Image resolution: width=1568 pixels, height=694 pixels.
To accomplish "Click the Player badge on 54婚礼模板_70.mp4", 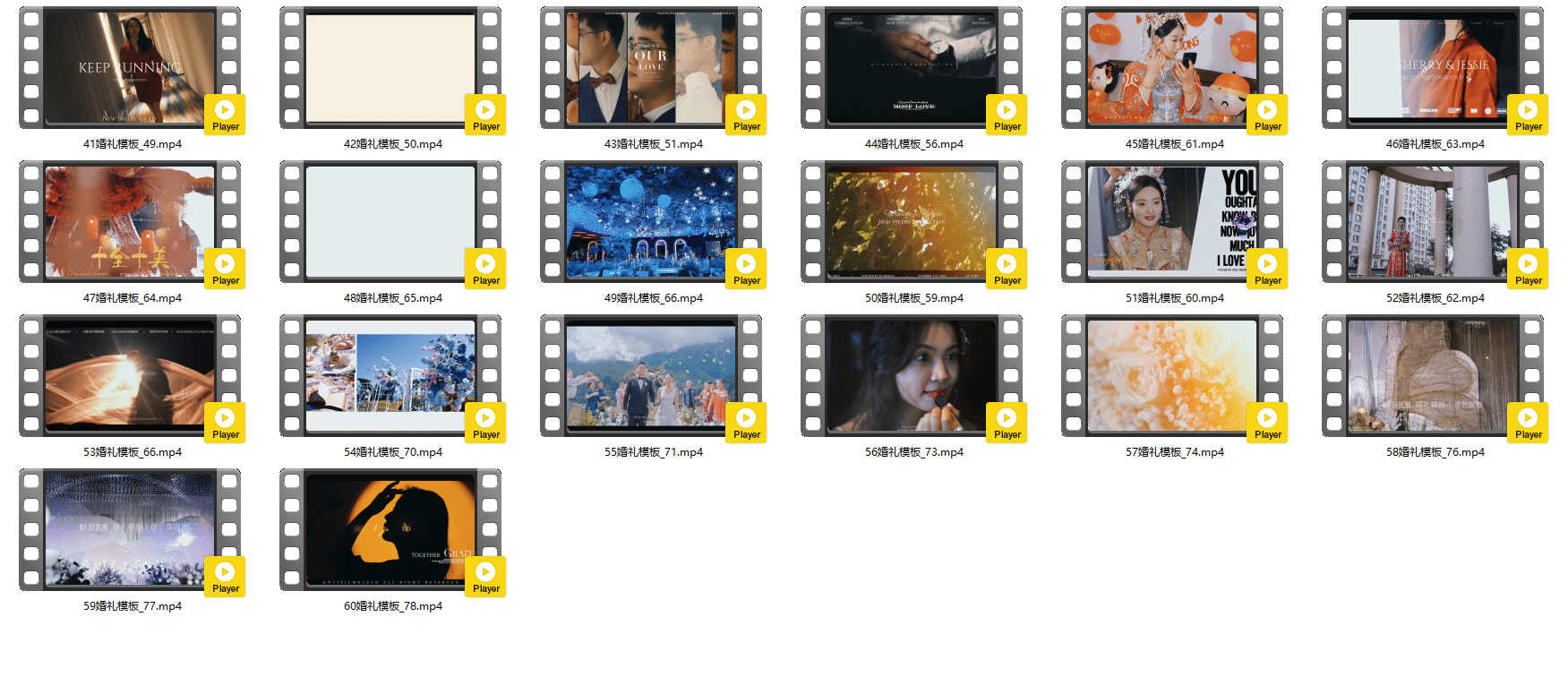I will [485, 423].
